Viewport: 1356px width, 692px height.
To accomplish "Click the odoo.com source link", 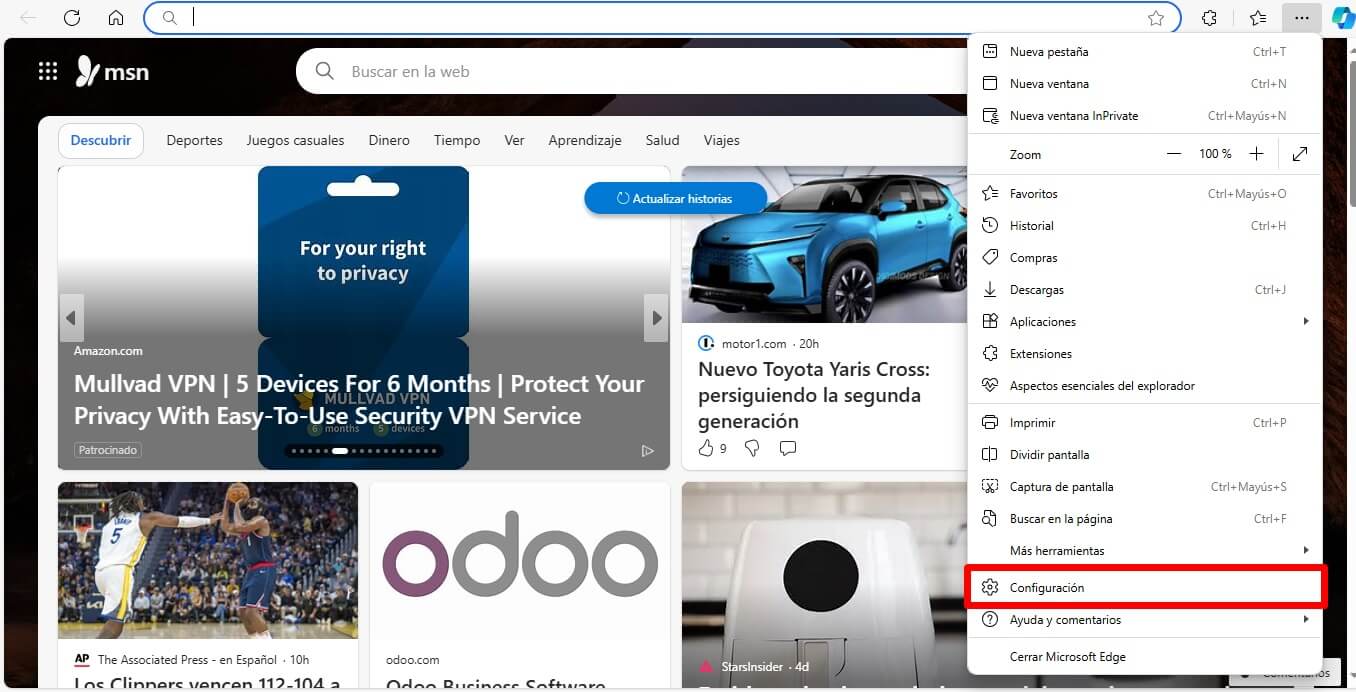I will 413,660.
